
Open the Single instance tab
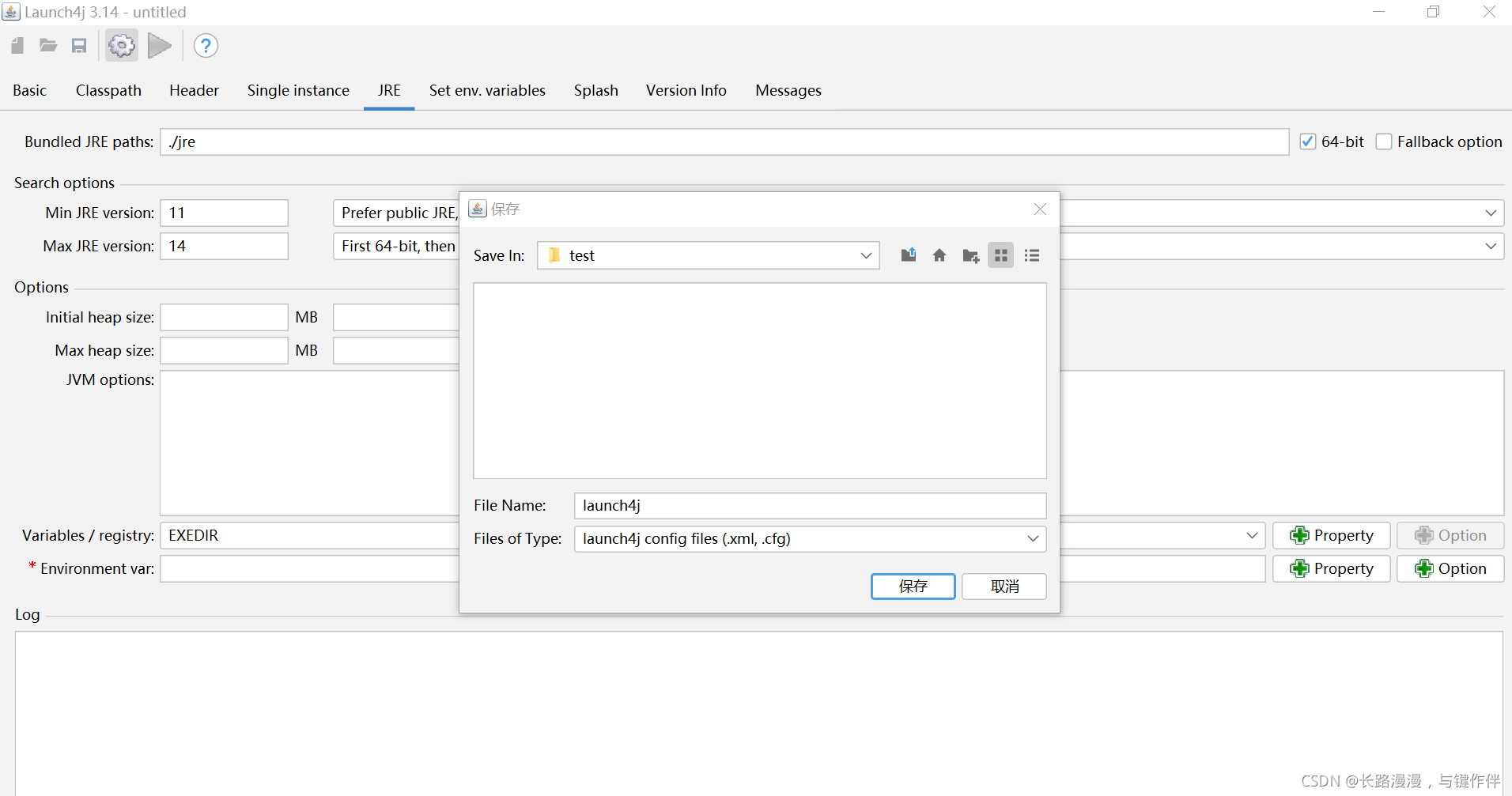tap(298, 90)
